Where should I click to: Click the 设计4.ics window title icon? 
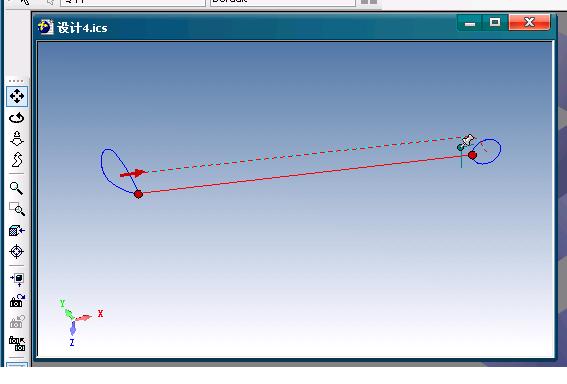45,27
